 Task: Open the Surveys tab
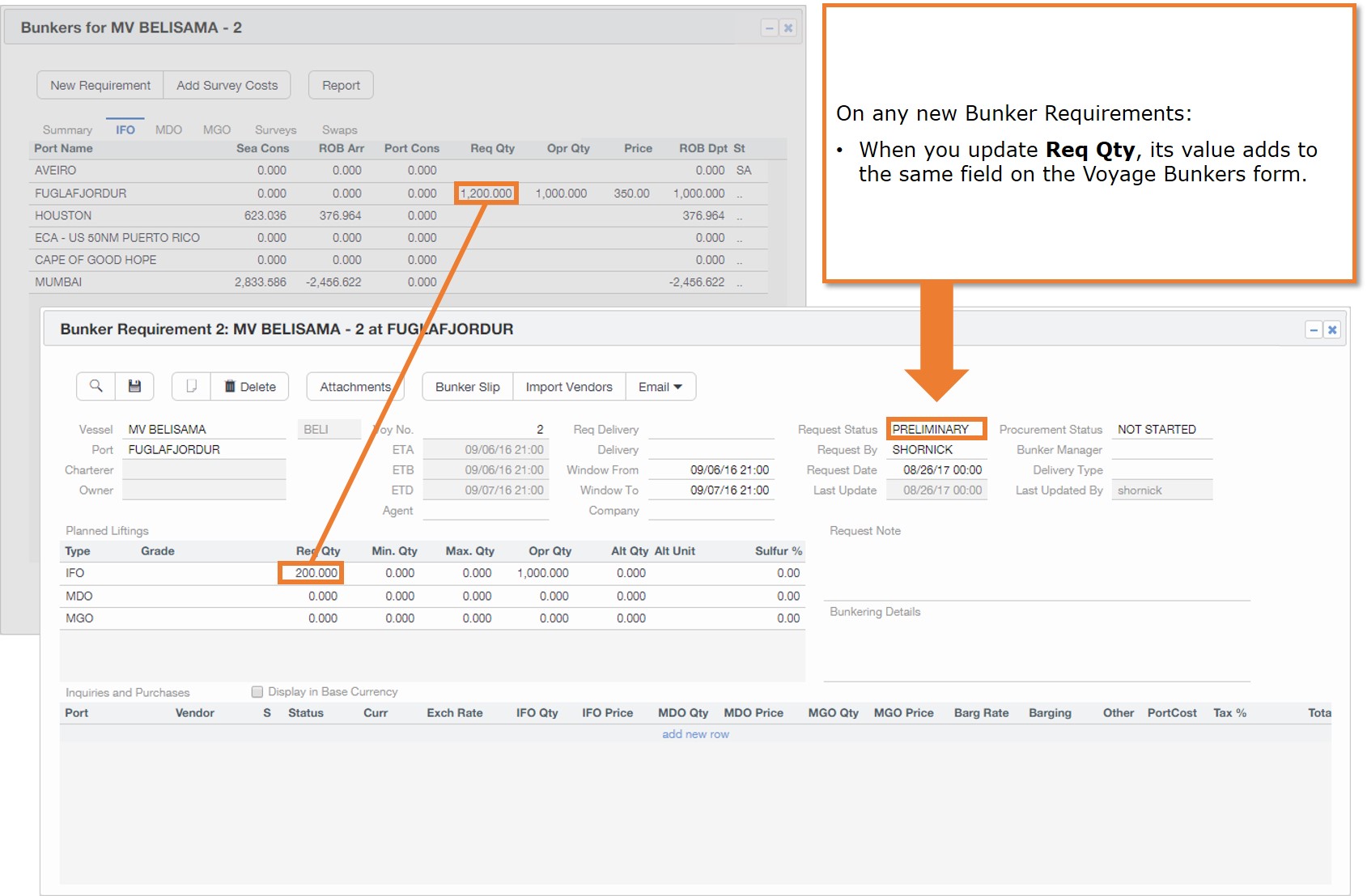[275, 130]
